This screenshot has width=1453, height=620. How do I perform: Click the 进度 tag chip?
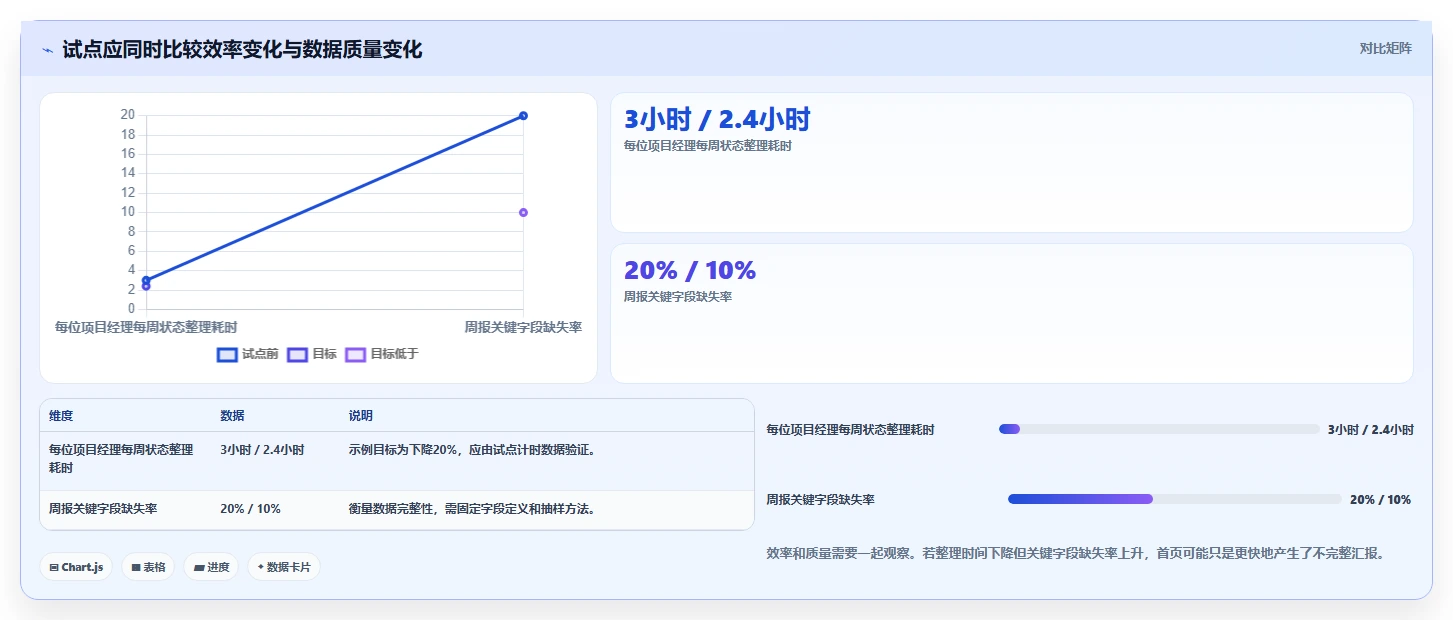(211, 567)
